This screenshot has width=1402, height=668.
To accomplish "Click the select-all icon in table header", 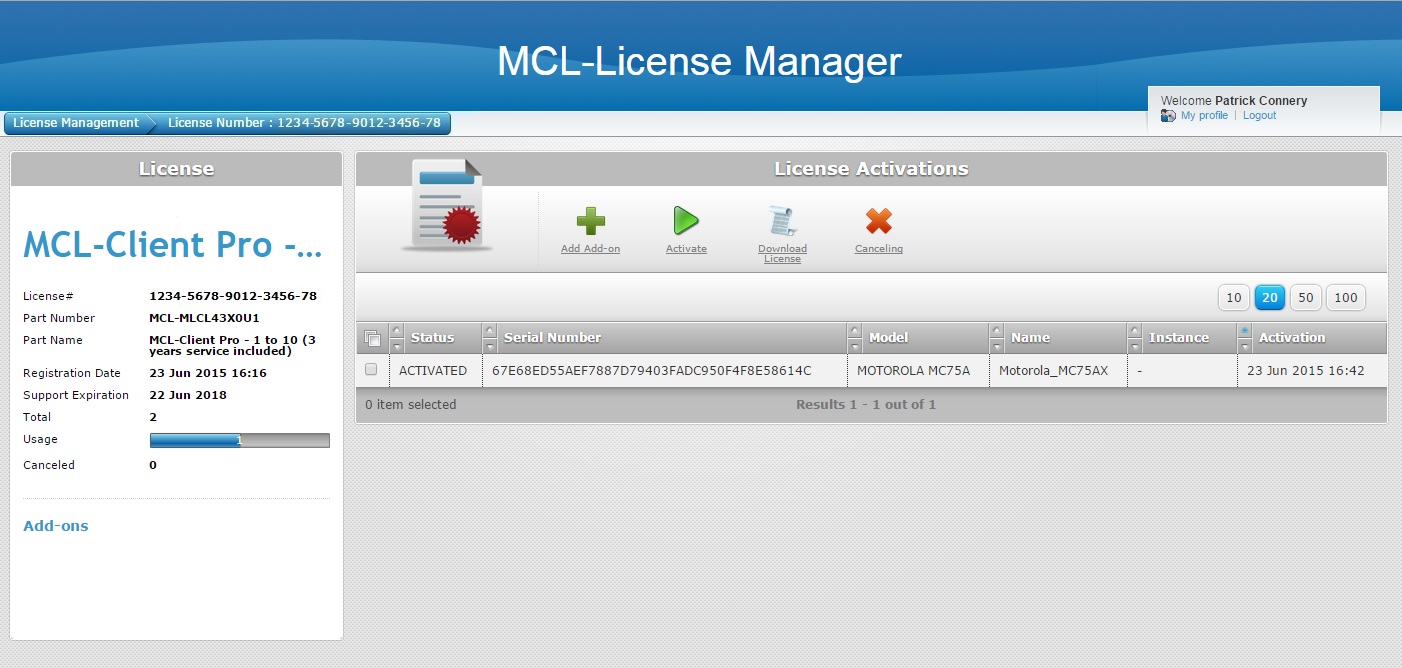I will tap(372, 338).
